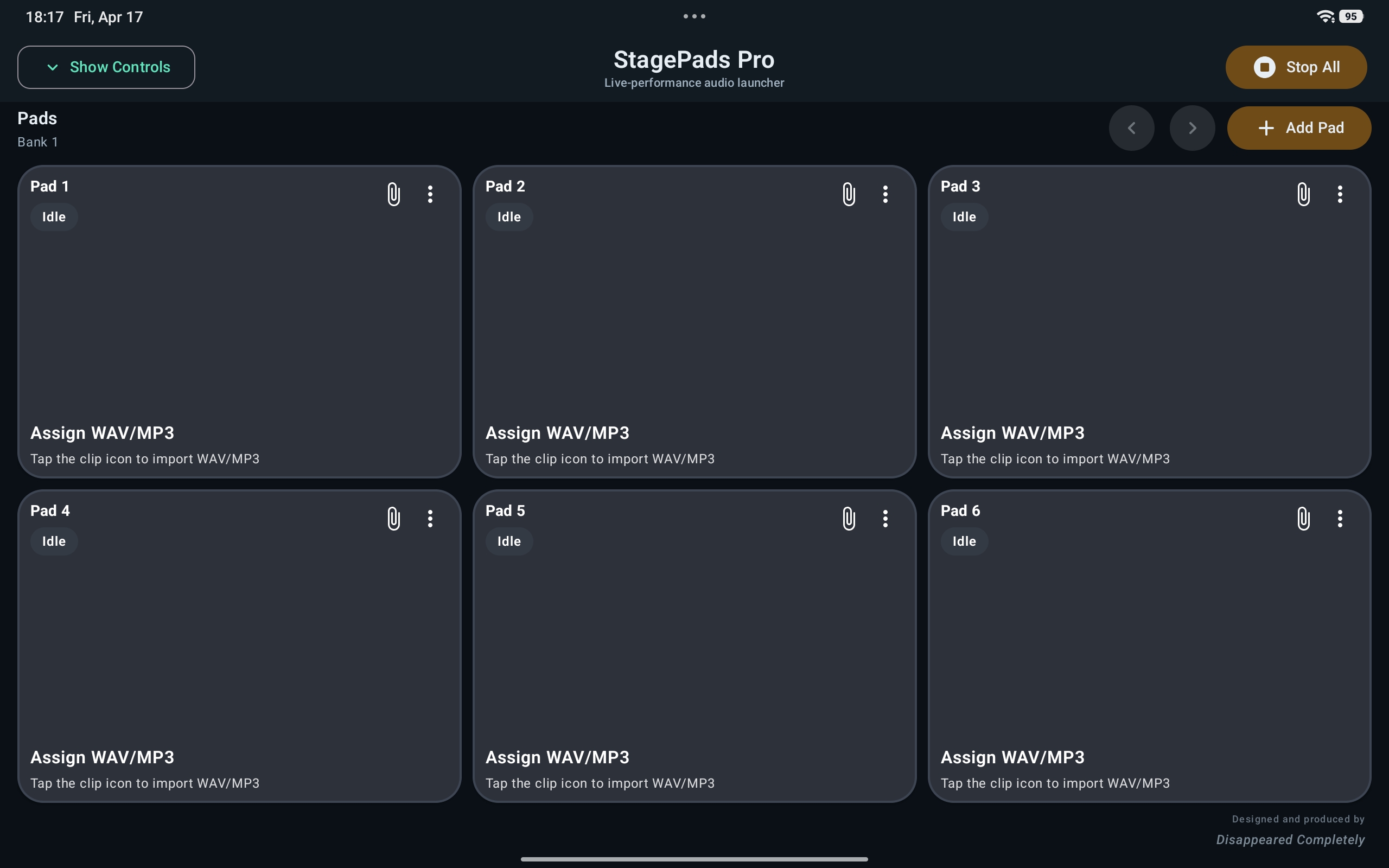Tap the clip icon on Pad 1
Image resolution: width=1389 pixels, height=868 pixels.
pyautogui.click(x=394, y=194)
